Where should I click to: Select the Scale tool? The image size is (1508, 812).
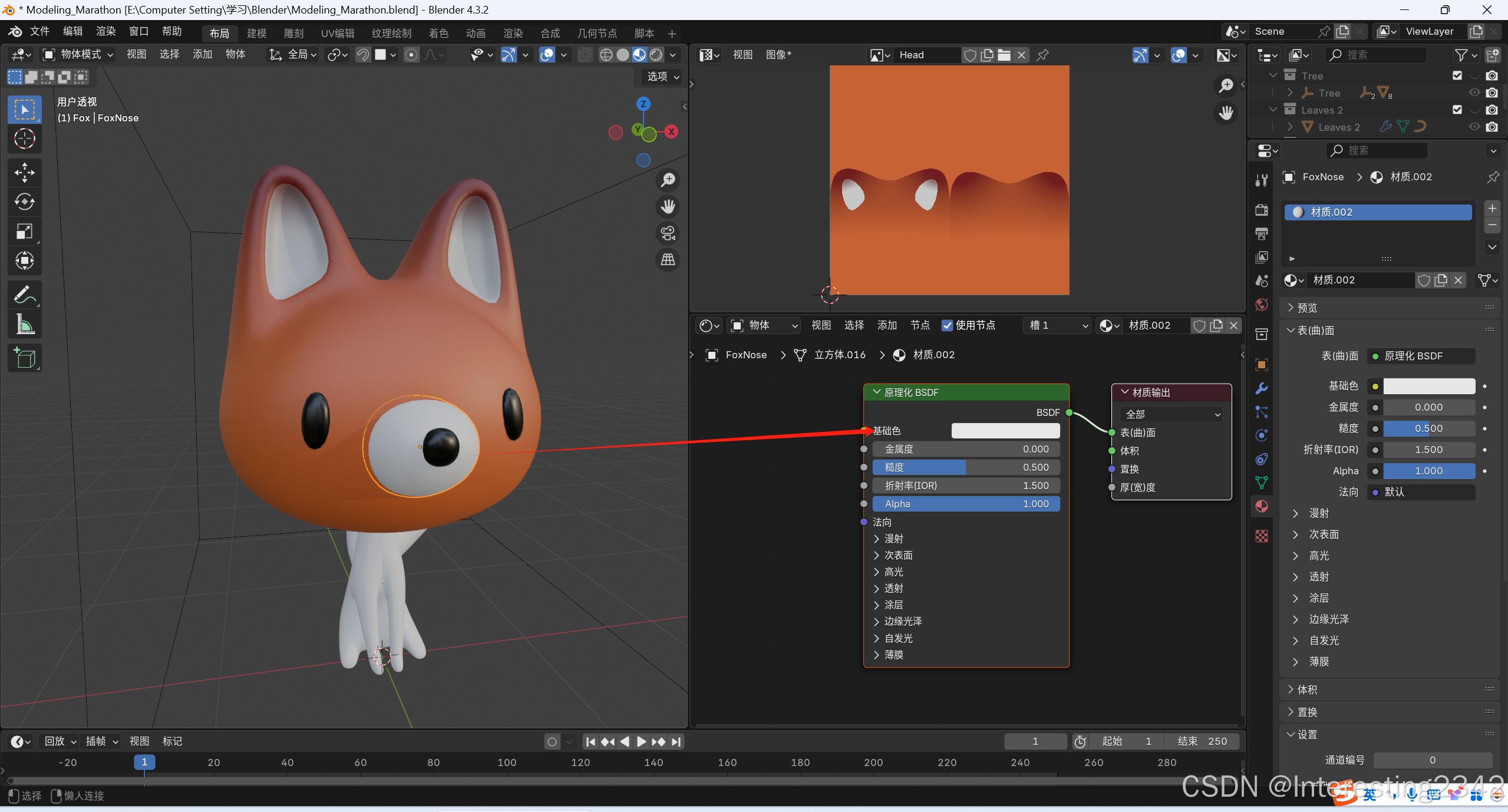pos(24,232)
